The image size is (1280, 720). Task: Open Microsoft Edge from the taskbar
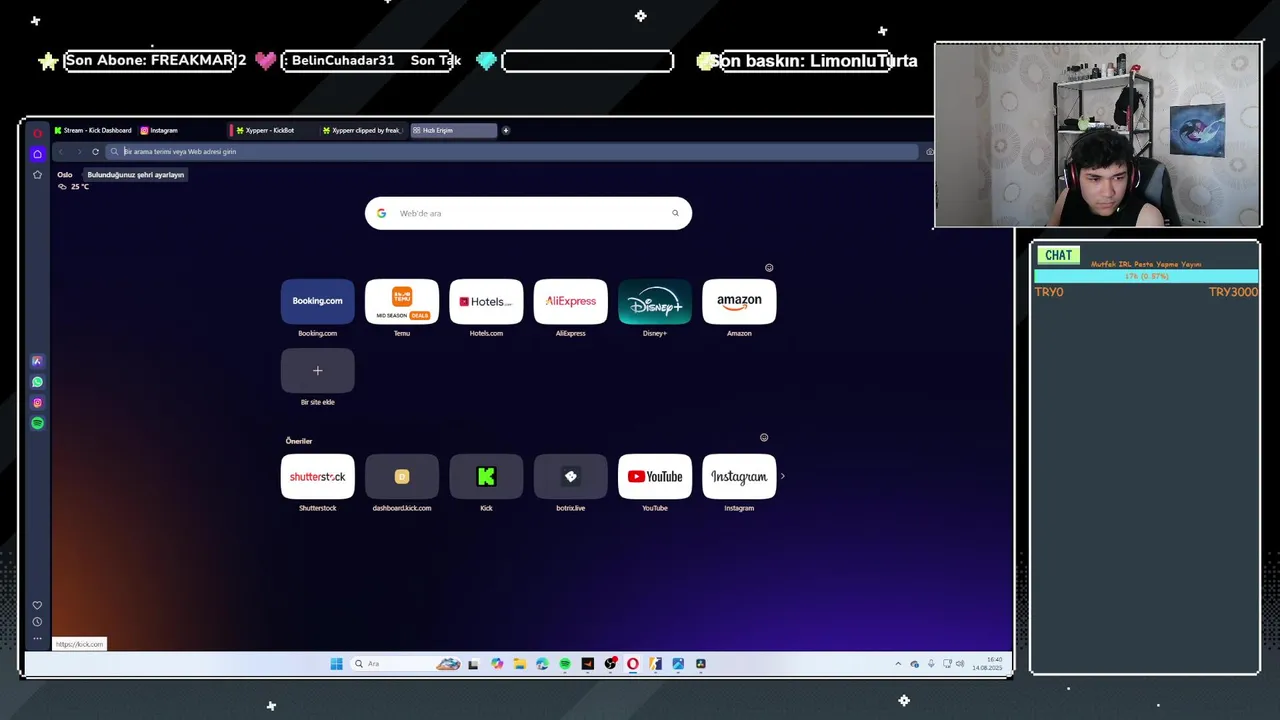(542, 664)
